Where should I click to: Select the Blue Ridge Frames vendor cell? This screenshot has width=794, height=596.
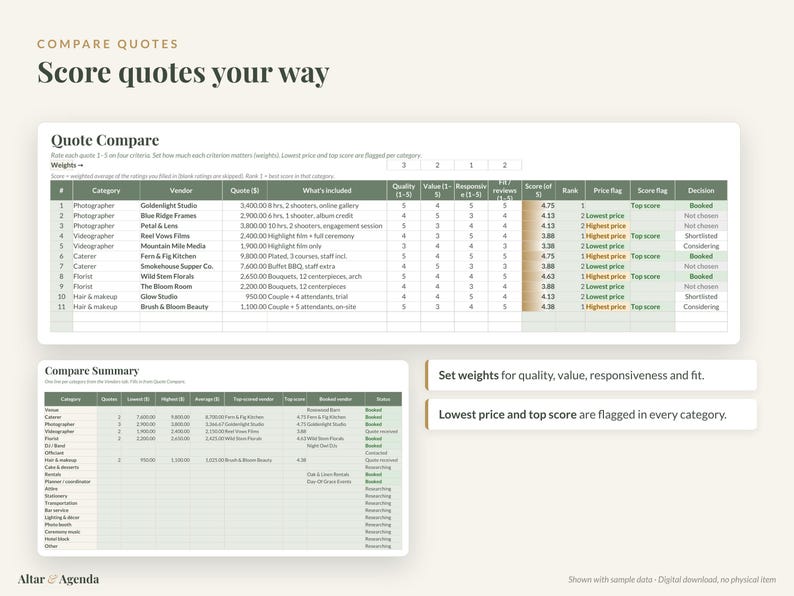click(181, 216)
